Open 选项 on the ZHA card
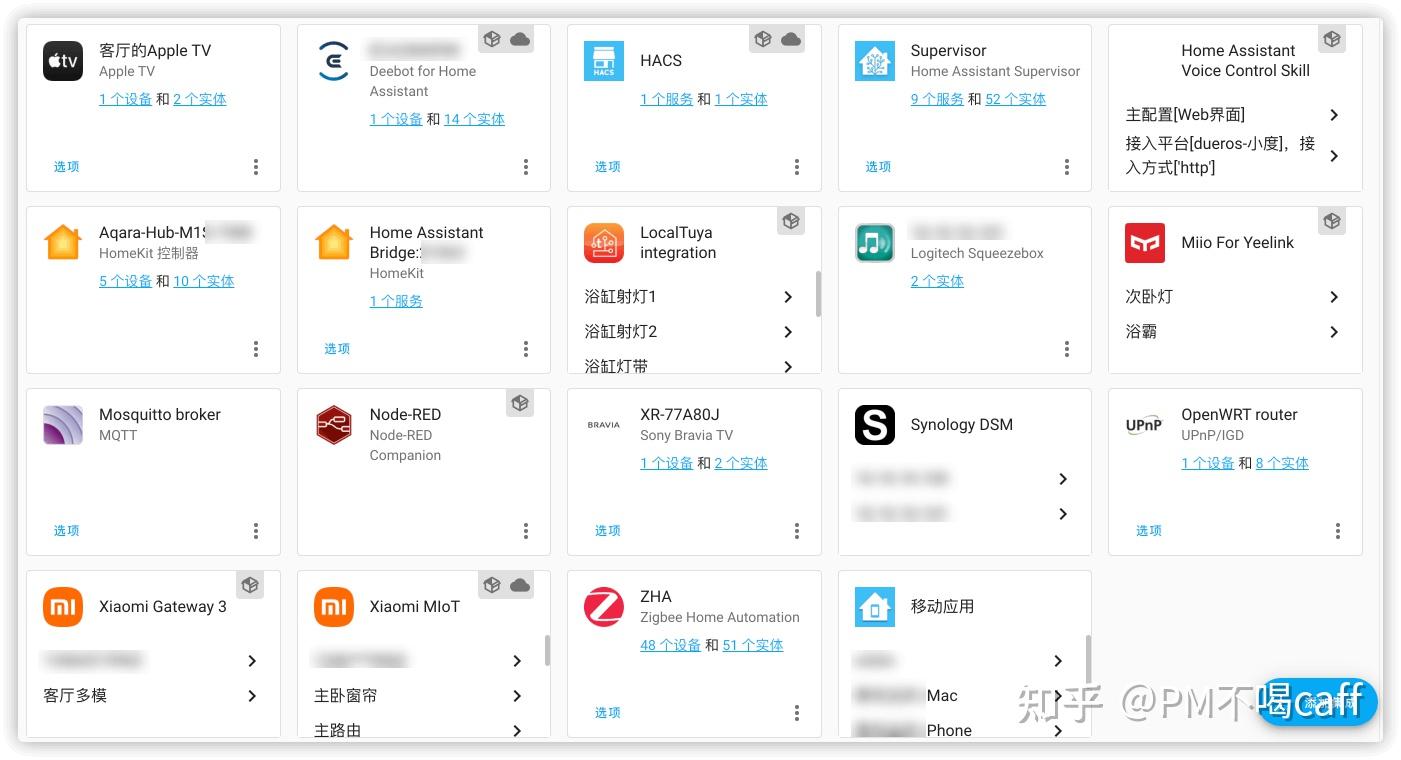1401x760 pixels. 608,713
